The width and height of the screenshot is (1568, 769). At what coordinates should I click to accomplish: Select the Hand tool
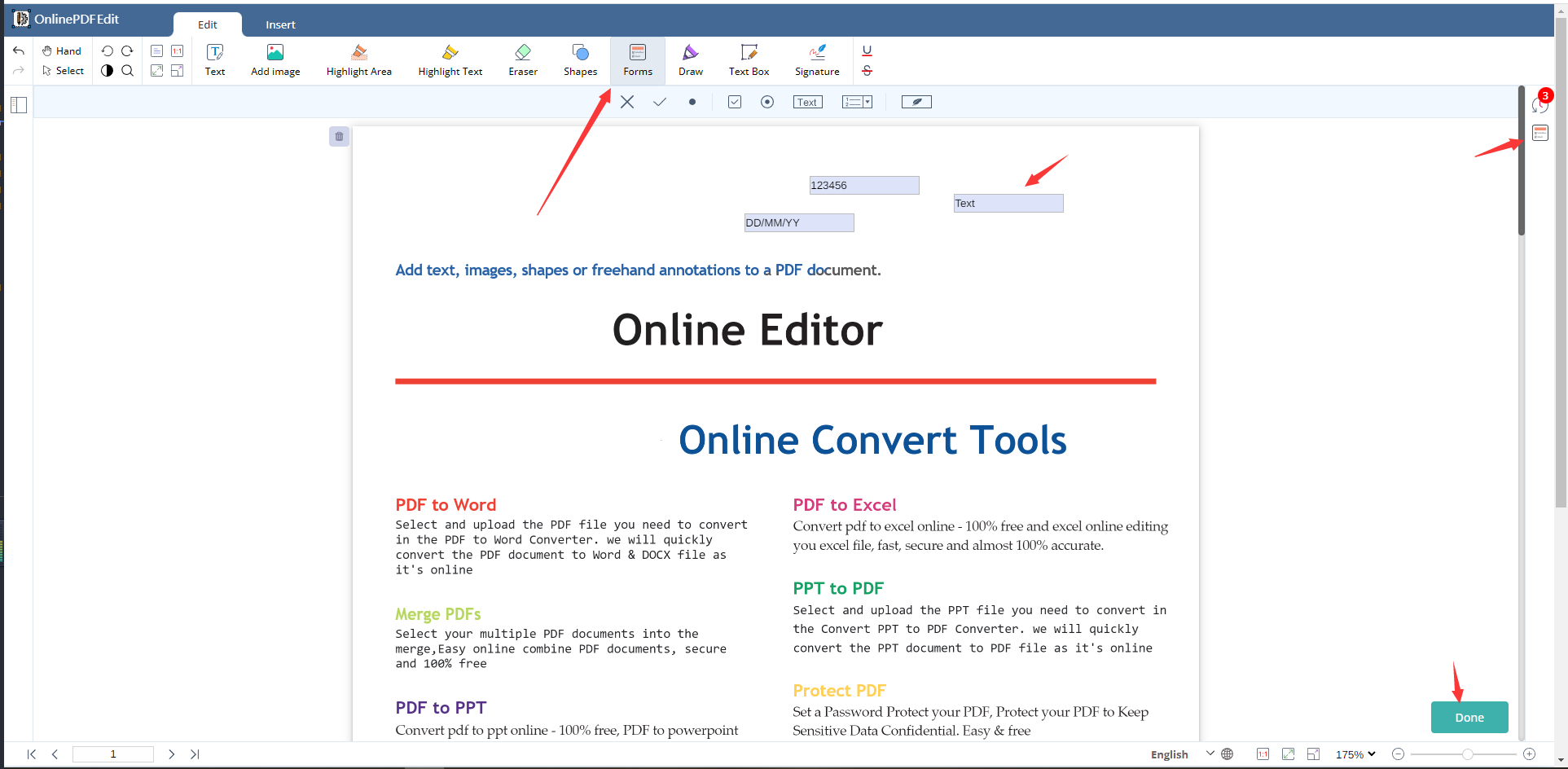point(61,51)
